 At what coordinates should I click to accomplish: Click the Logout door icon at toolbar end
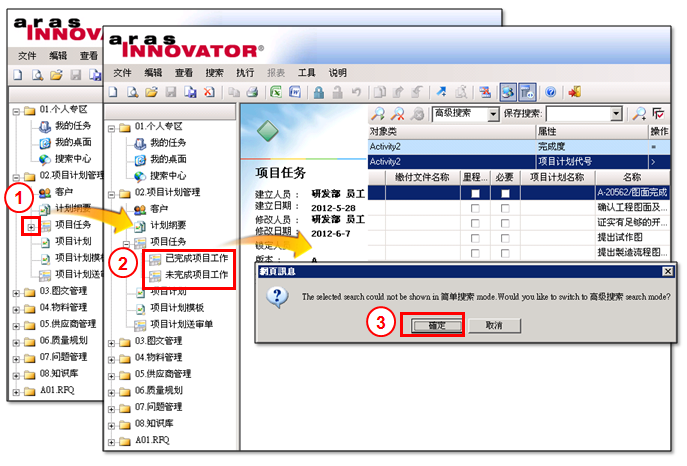pos(574,92)
